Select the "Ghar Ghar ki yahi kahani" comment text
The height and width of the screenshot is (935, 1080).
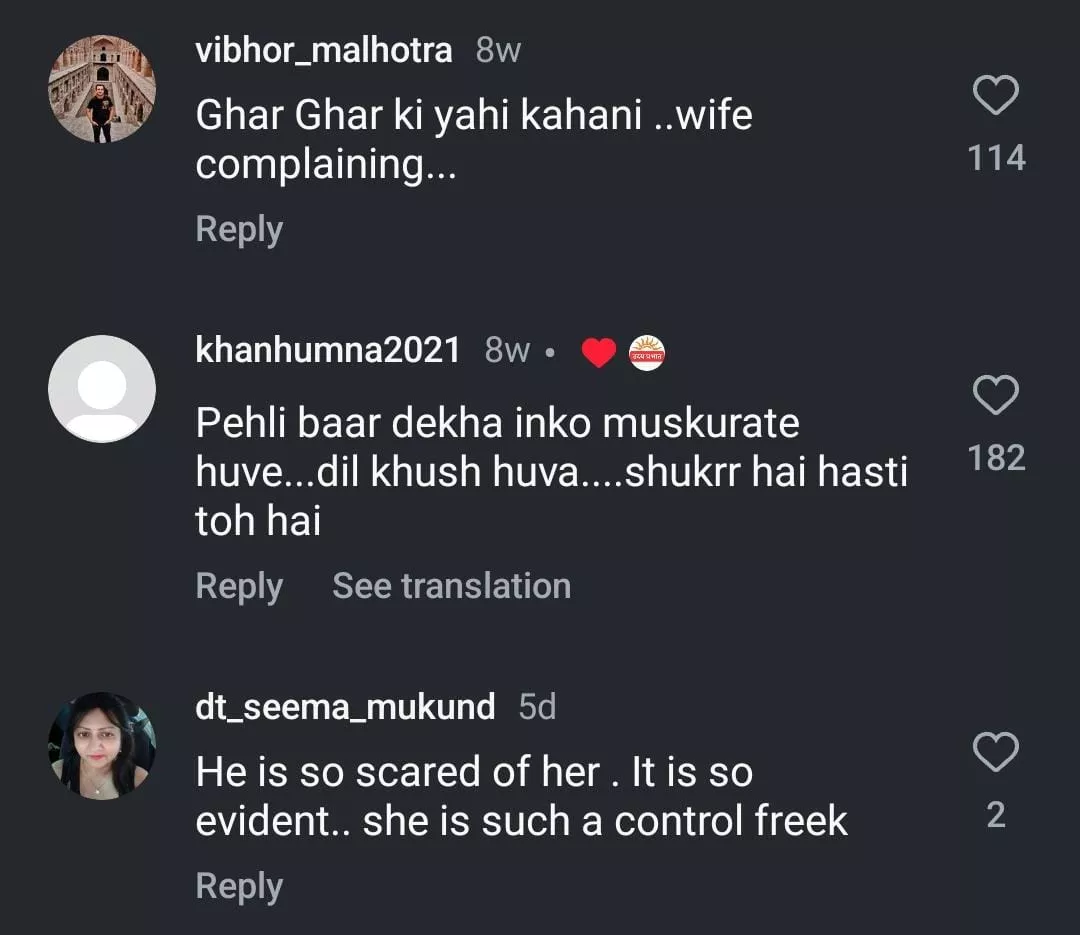(473, 140)
